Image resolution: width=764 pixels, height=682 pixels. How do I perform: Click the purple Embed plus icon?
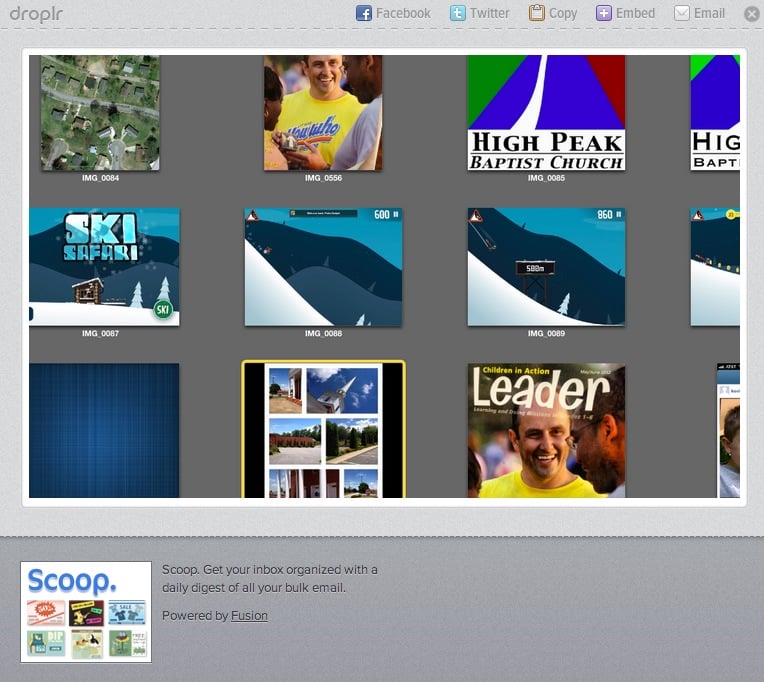[604, 13]
